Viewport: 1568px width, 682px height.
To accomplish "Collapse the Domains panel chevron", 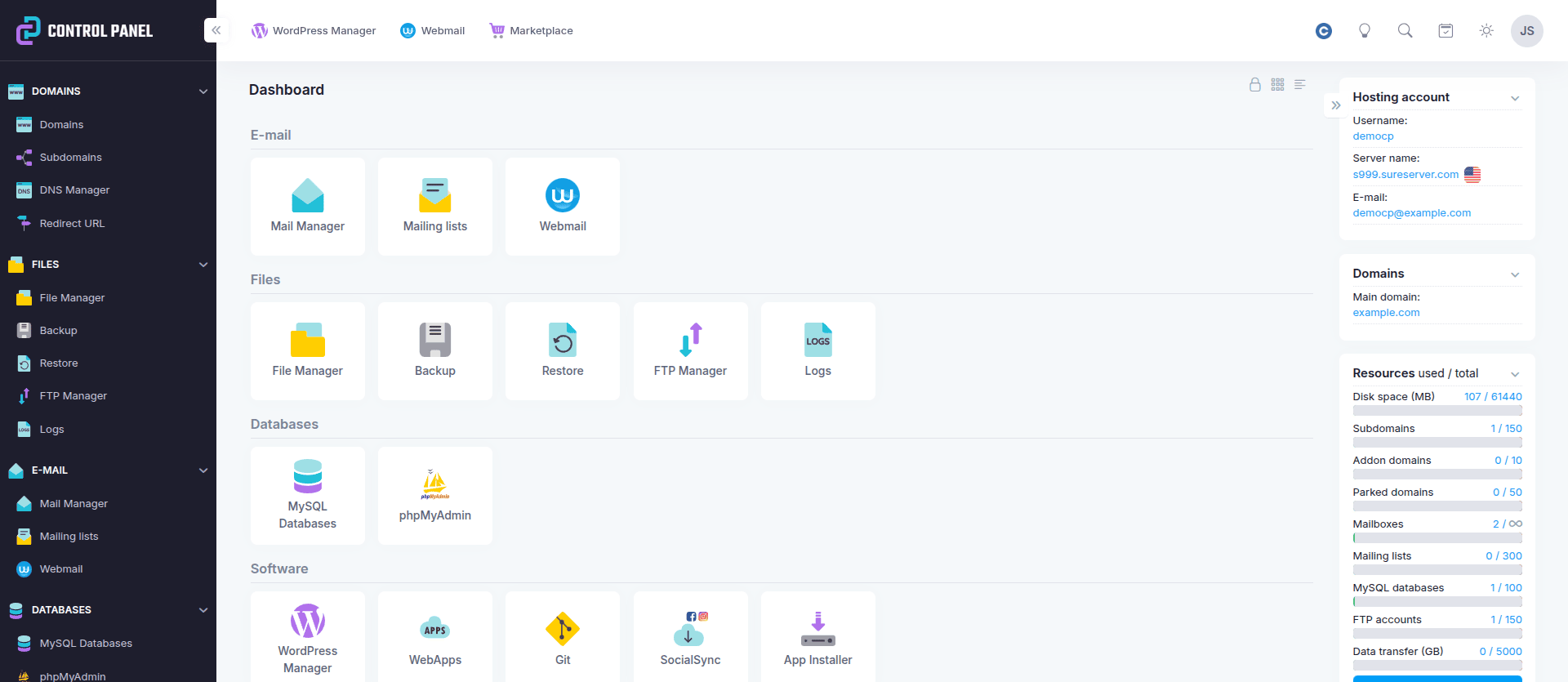I will pos(1515,274).
